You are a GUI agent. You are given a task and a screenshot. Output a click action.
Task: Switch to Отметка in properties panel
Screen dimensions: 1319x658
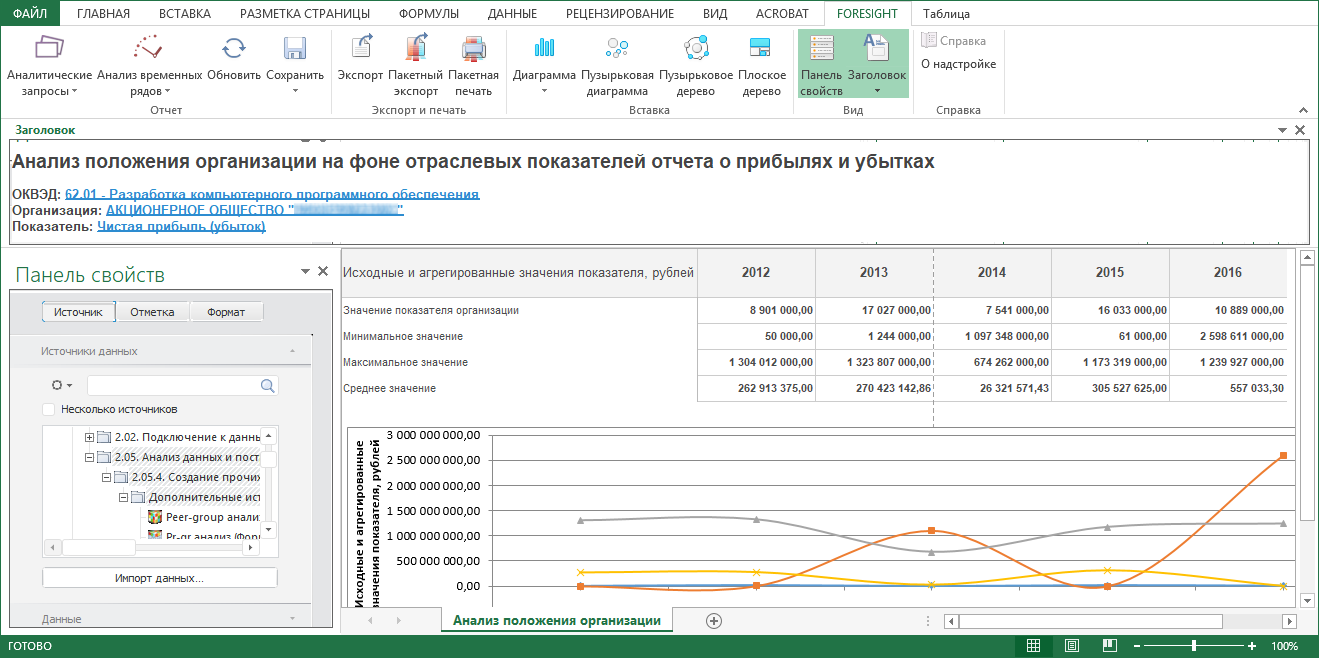pyautogui.click(x=152, y=312)
